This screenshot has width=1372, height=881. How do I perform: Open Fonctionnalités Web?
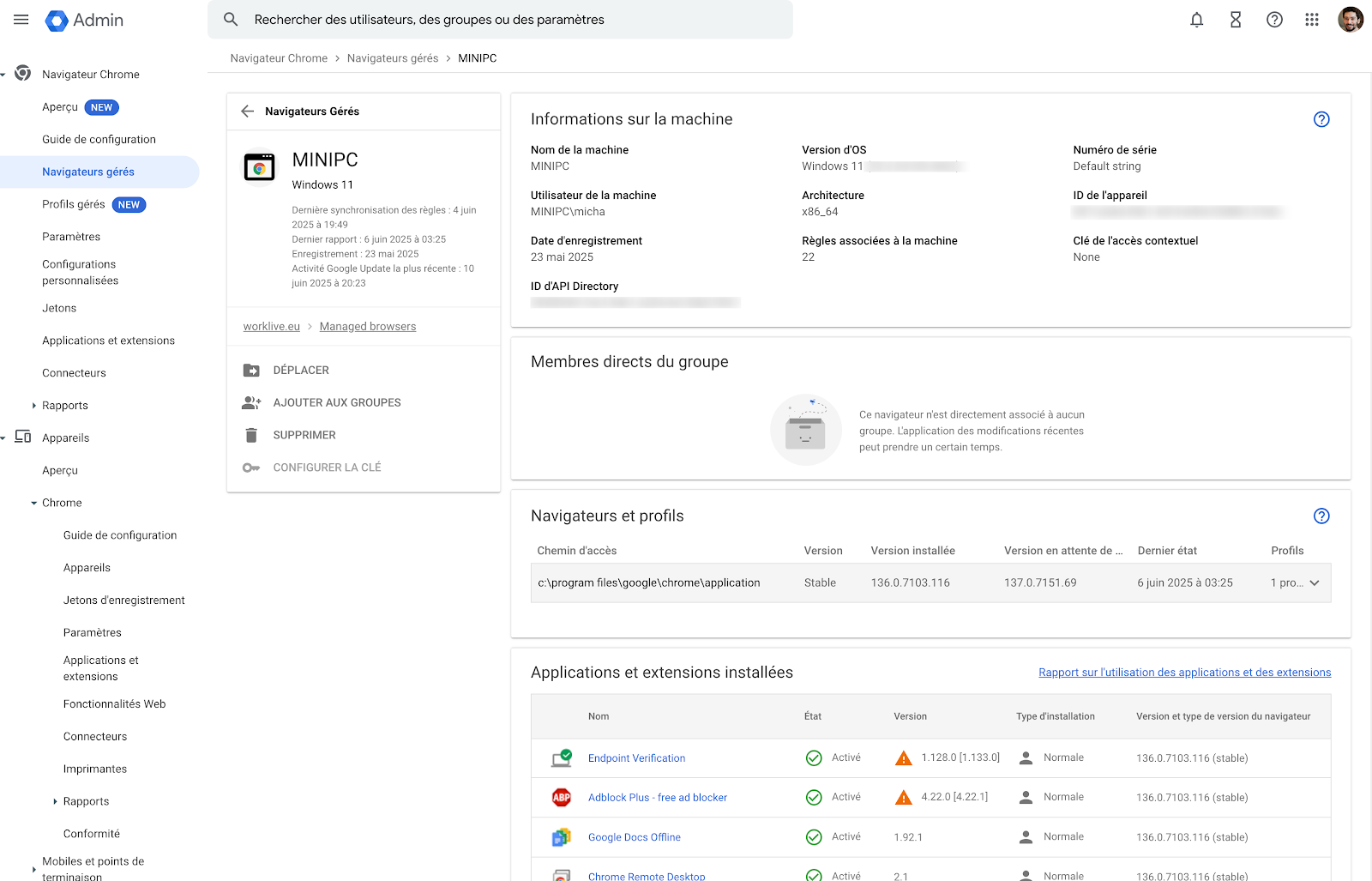(x=115, y=704)
